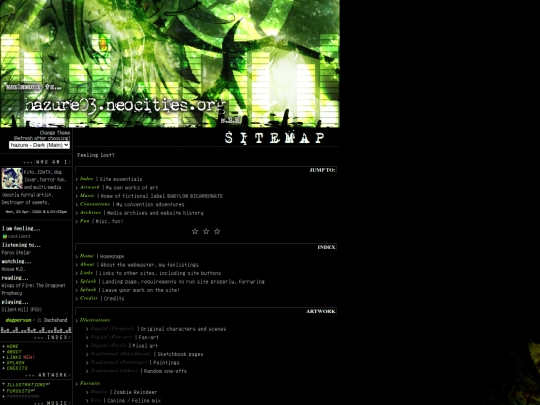The width and height of the screenshot is (540, 405).
Task: Go to ILLUSTRATIONS in sidebar artwork menu
Action: (x=28, y=385)
